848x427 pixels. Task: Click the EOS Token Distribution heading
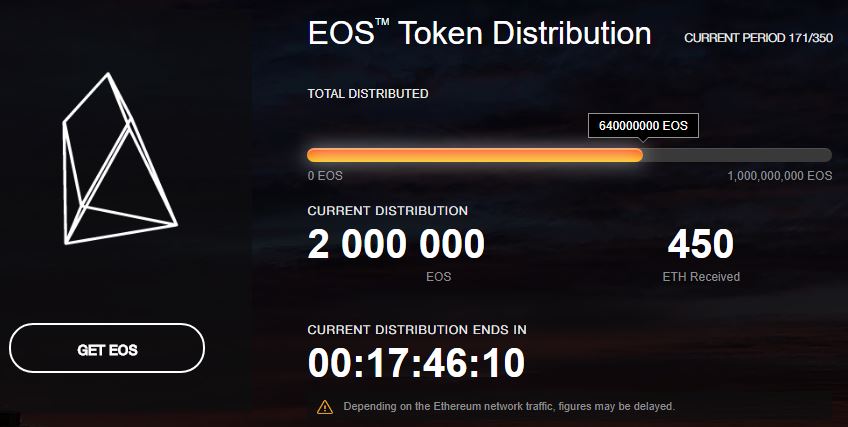click(479, 34)
